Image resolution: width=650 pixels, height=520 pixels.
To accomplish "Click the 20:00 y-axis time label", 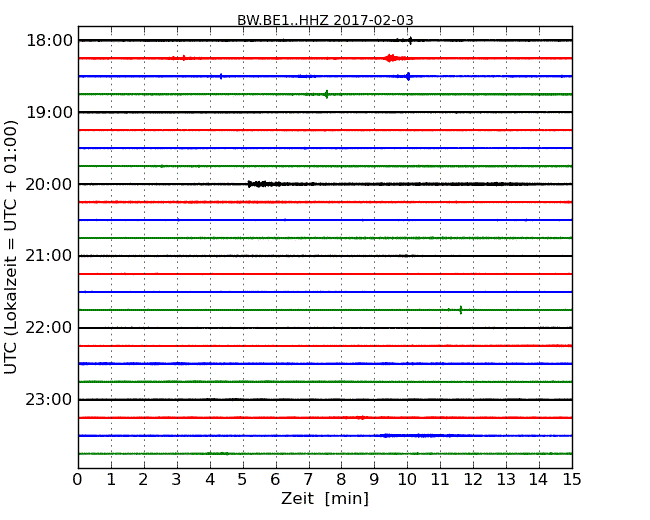I will click(49, 184).
